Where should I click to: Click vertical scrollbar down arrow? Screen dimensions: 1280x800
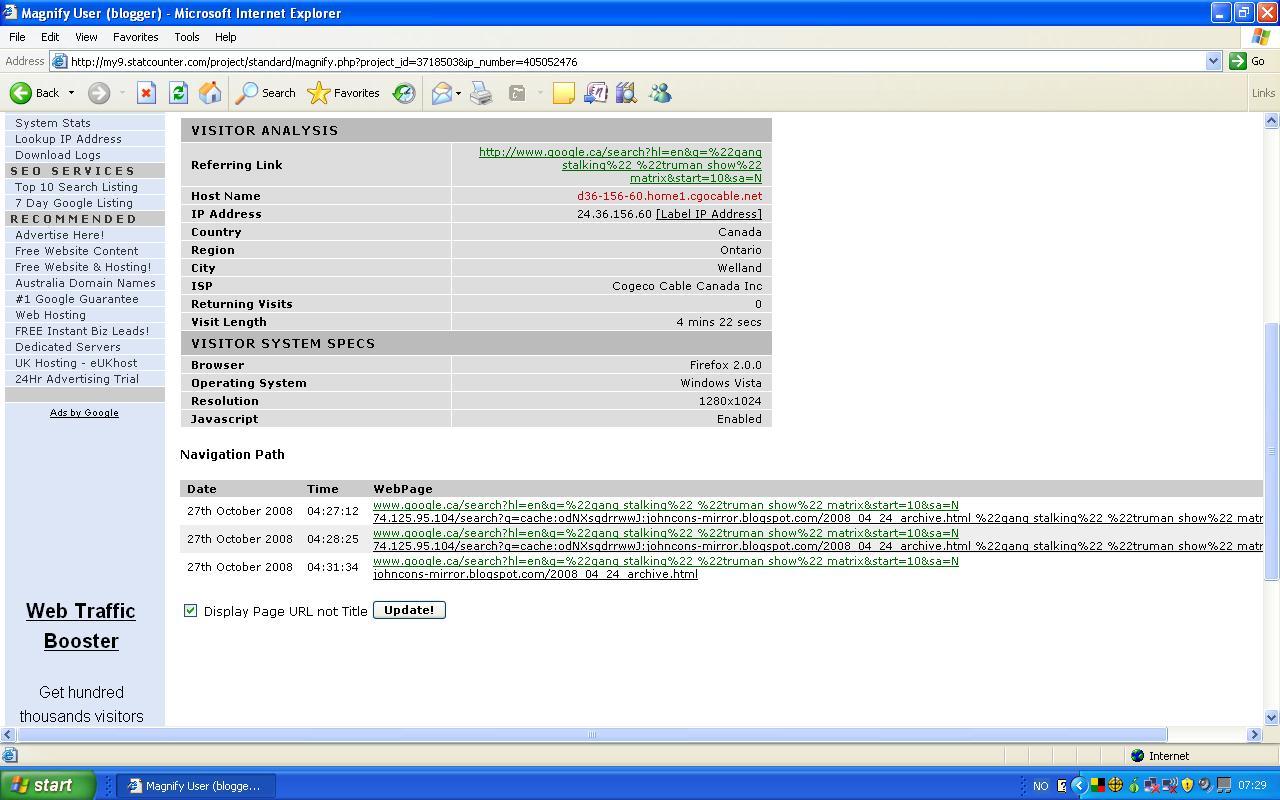point(1272,717)
